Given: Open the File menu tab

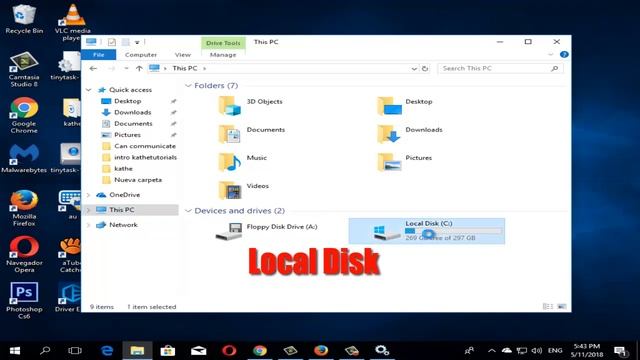Looking at the screenshot, I should pos(99,55).
